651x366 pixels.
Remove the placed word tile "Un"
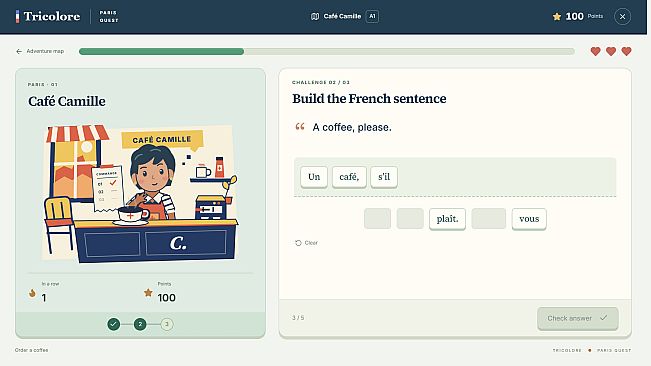314,177
